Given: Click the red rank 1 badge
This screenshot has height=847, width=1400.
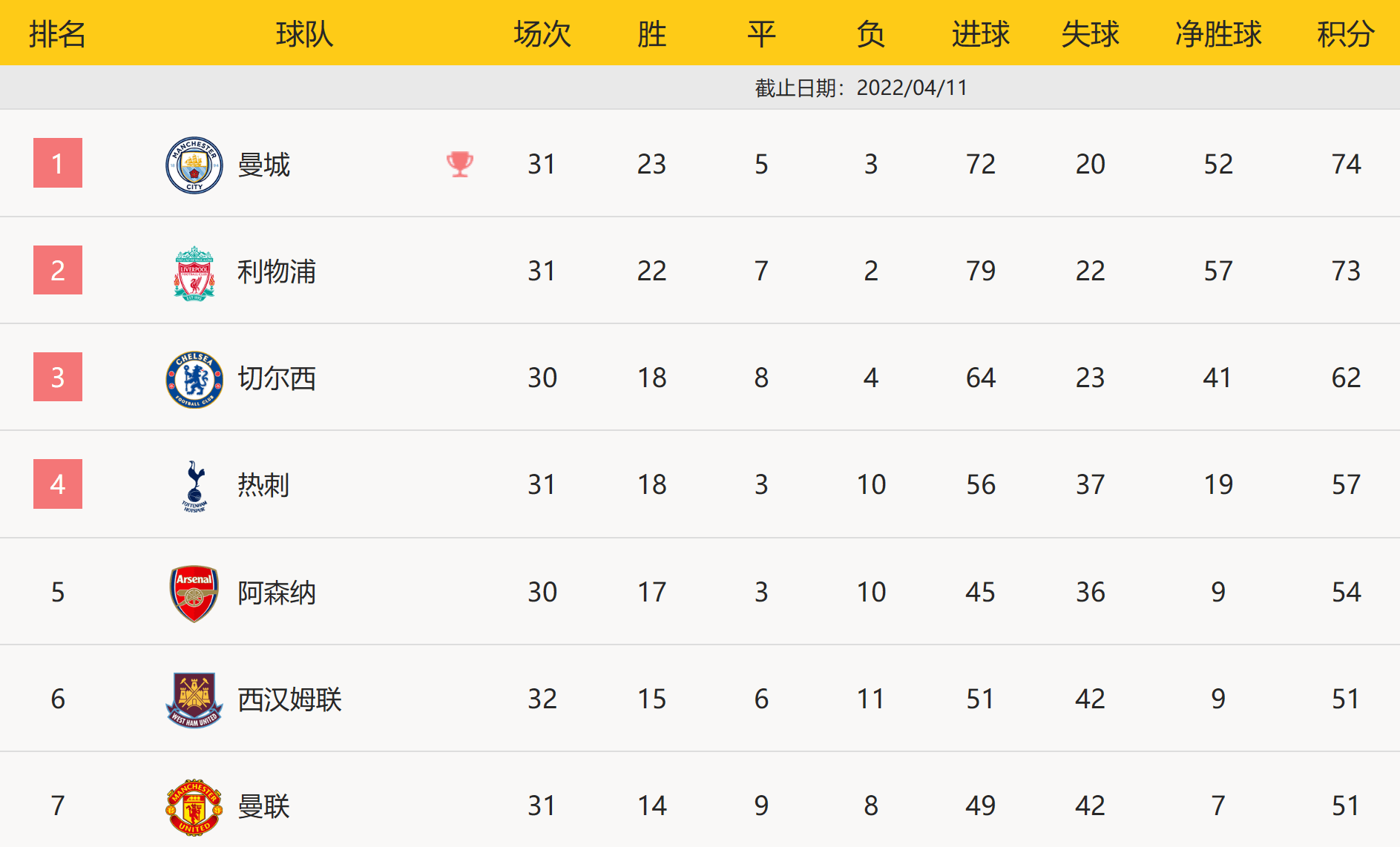Looking at the screenshot, I should click(58, 163).
